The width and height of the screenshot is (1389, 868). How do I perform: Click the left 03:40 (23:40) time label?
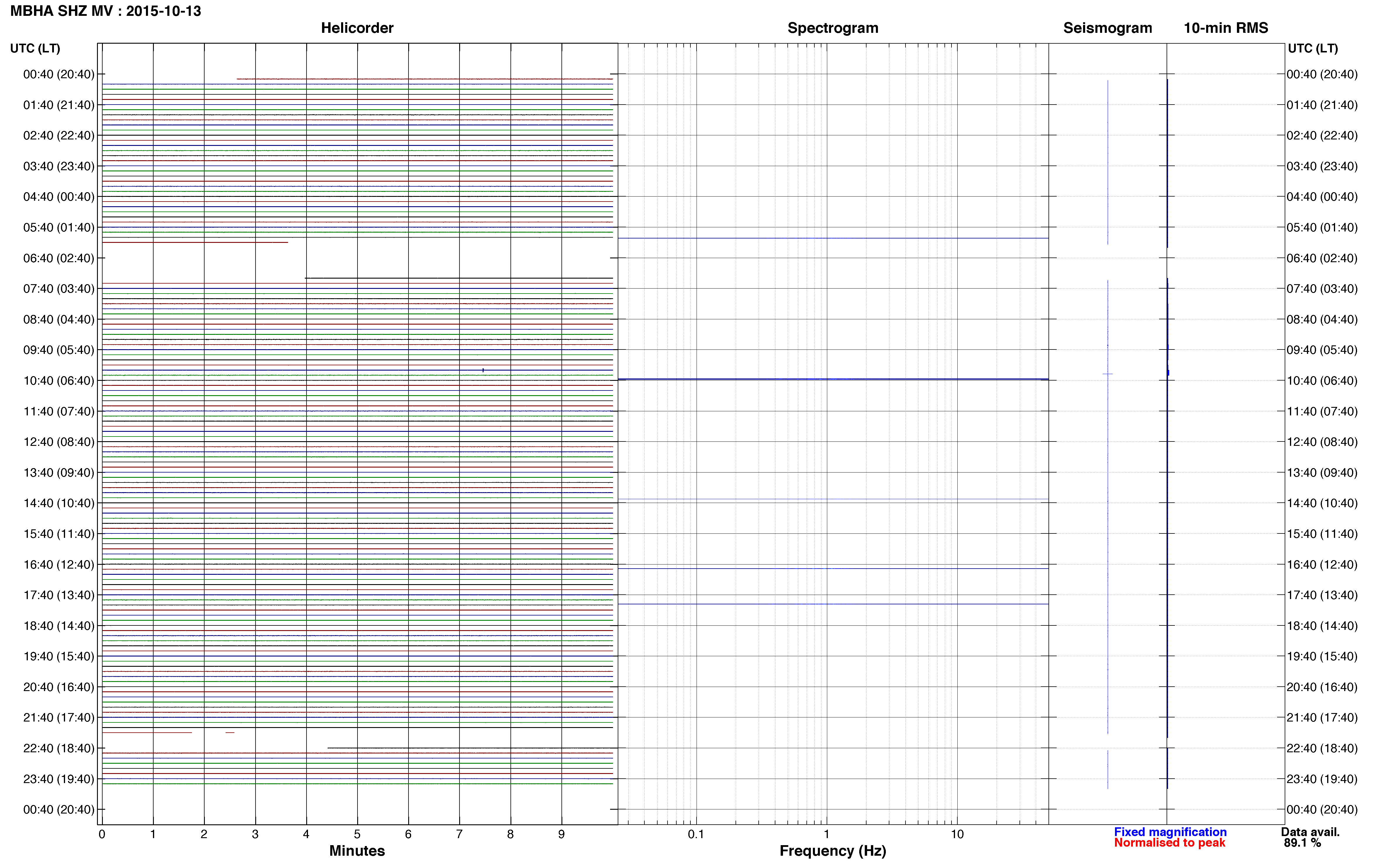pyautogui.click(x=59, y=166)
